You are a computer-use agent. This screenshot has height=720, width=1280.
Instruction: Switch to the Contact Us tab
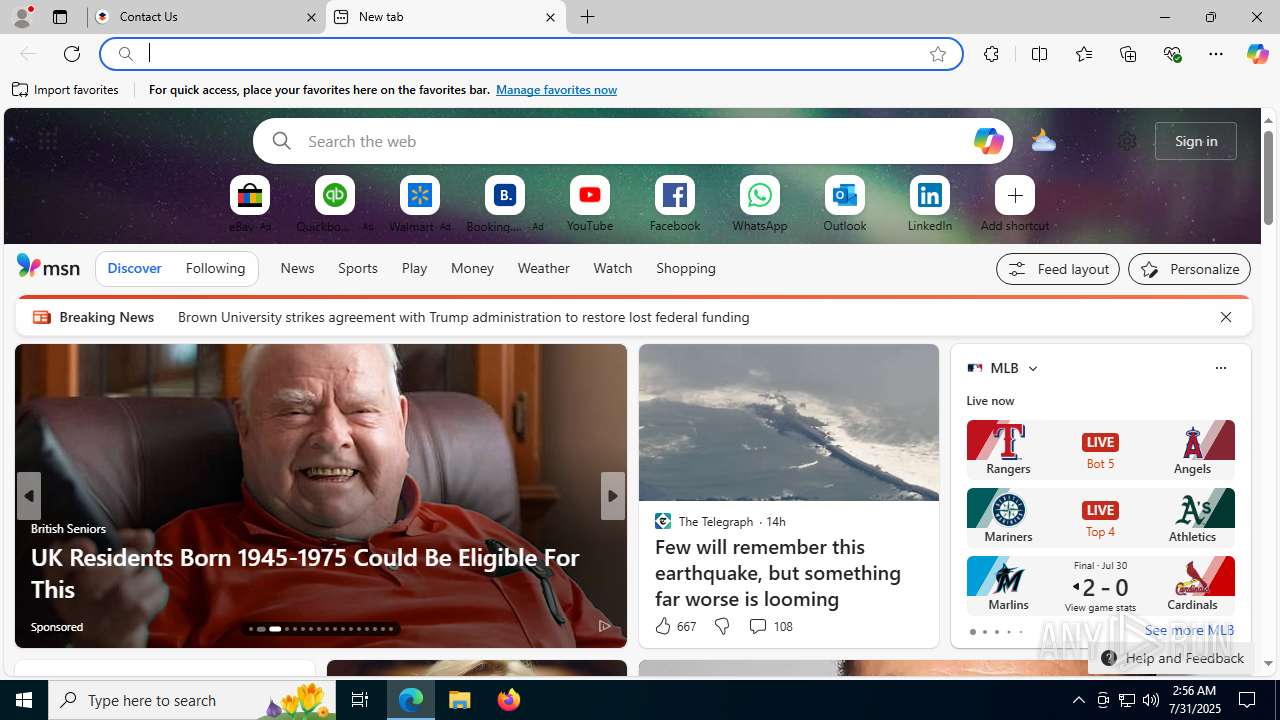click(207, 17)
